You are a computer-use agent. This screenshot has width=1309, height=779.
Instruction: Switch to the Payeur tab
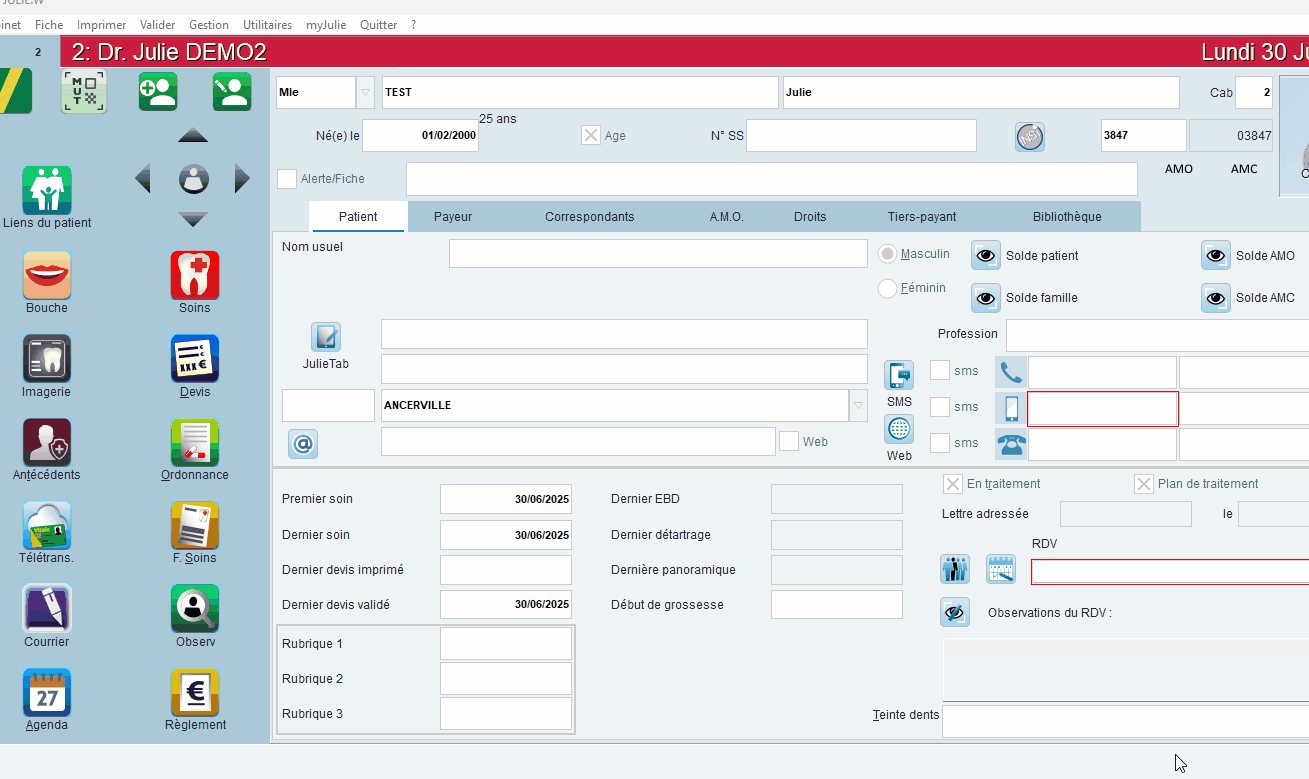coord(453,217)
